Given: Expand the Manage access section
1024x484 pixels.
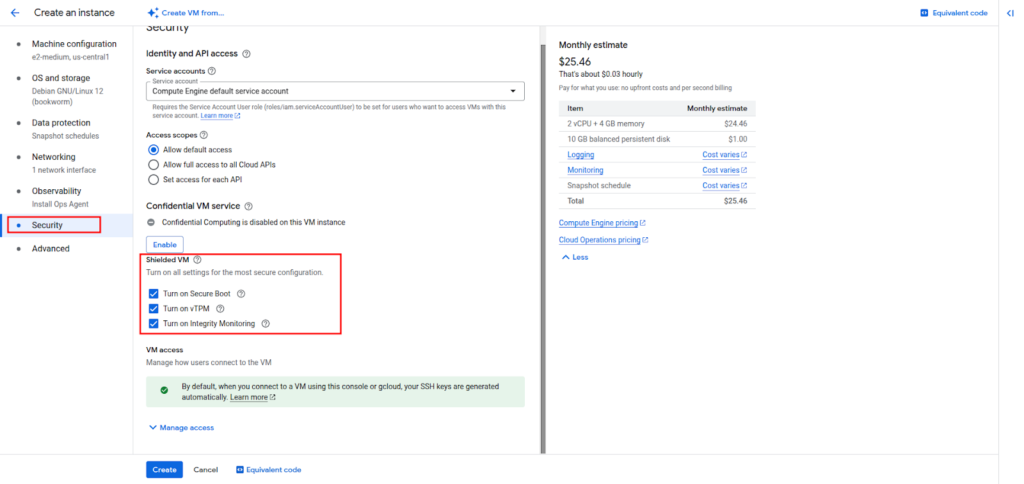Looking at the screenshot, I should point(182,428).
